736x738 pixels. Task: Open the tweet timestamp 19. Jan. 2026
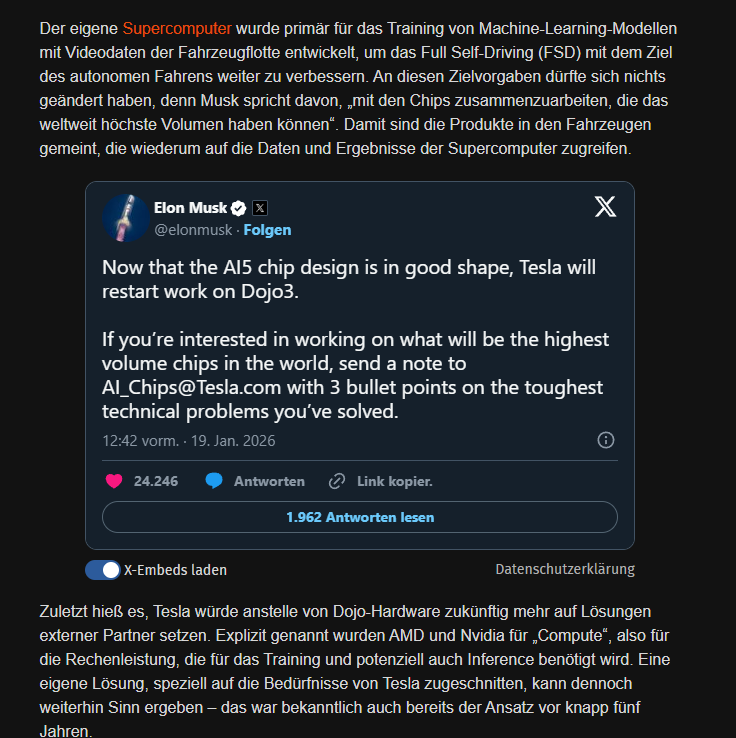[x=189, y=441]
